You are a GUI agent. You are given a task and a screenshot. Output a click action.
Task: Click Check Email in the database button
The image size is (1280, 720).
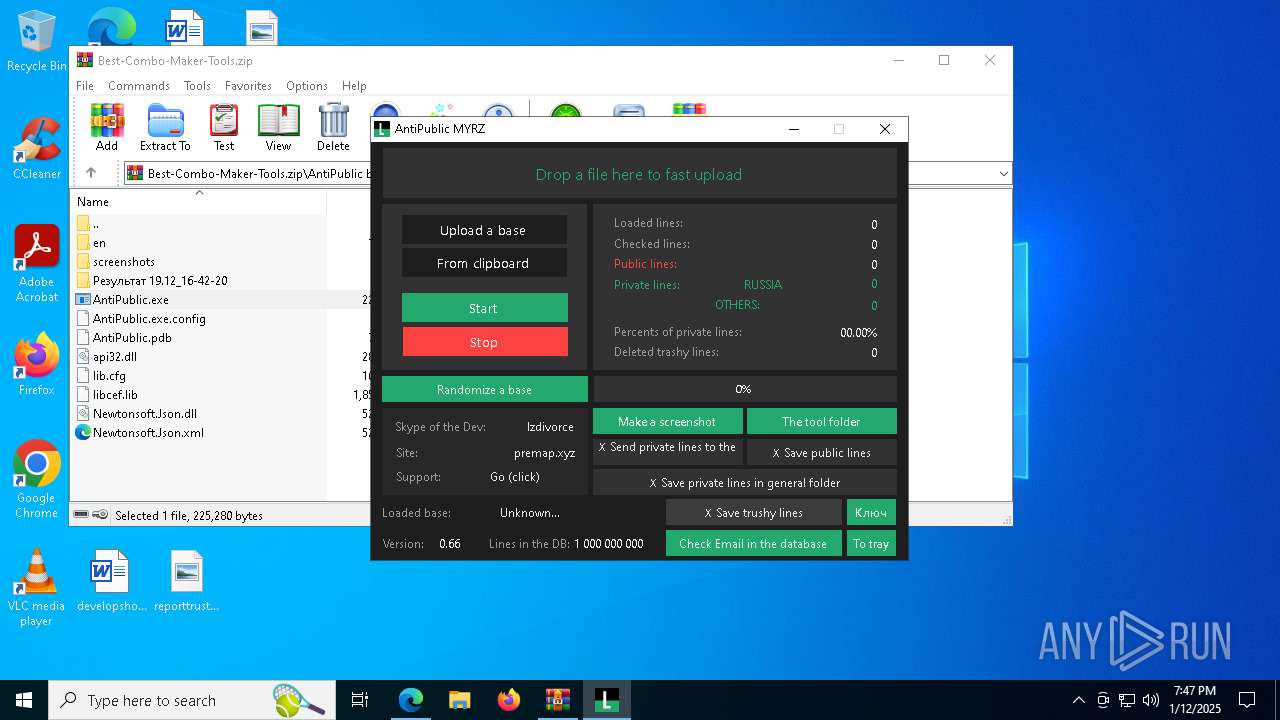tap(753, 544)
